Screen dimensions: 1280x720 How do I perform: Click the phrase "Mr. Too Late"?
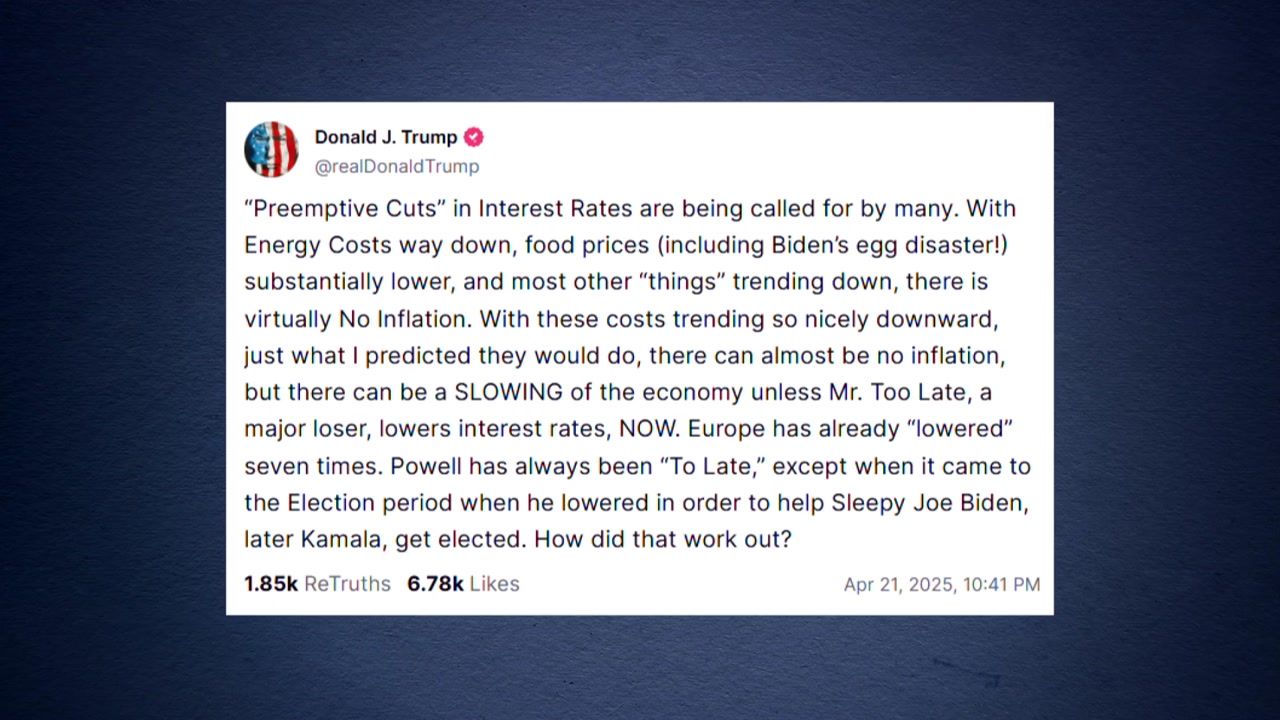895,392
